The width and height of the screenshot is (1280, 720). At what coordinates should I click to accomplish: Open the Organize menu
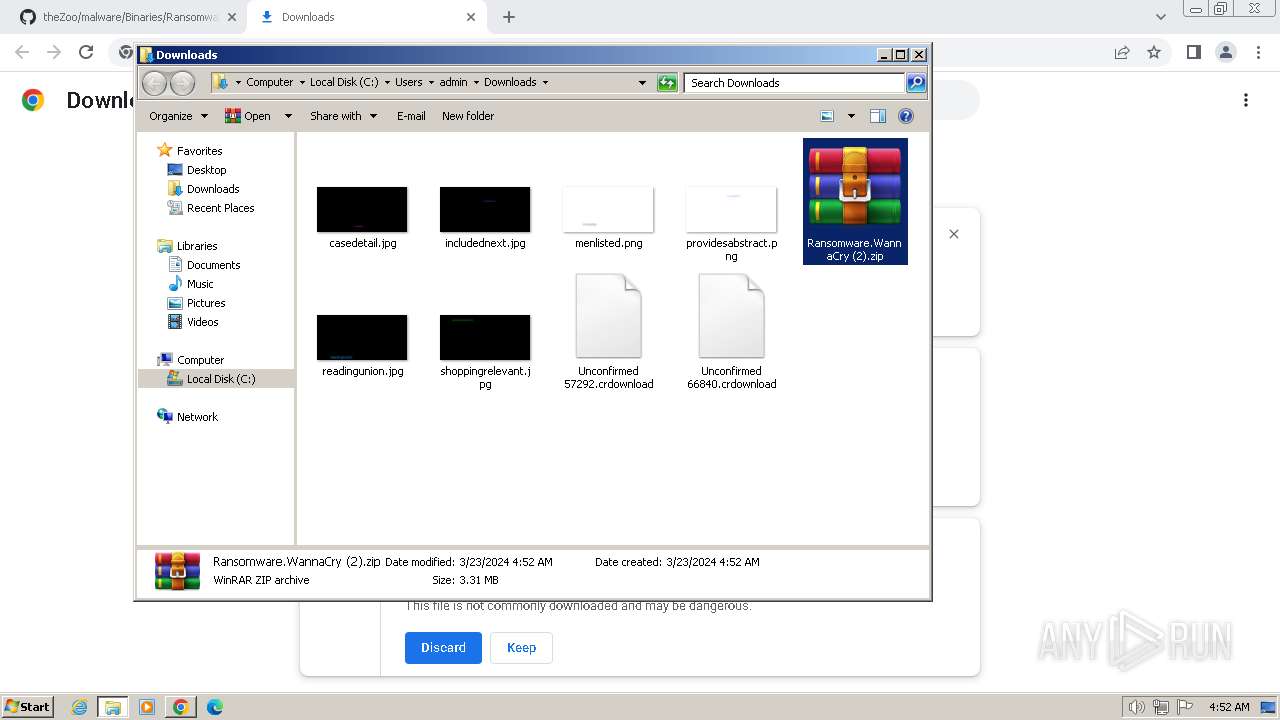click(178, 116)
